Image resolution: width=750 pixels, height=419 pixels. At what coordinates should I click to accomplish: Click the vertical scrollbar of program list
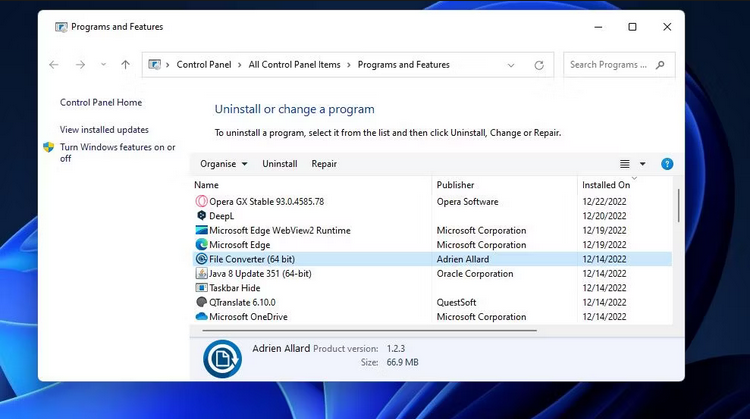click(x=678, y=206)
